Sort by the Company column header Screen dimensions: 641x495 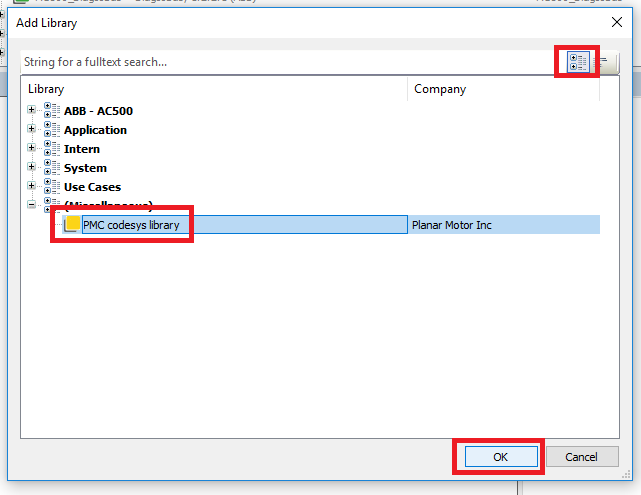coord(500,89)
